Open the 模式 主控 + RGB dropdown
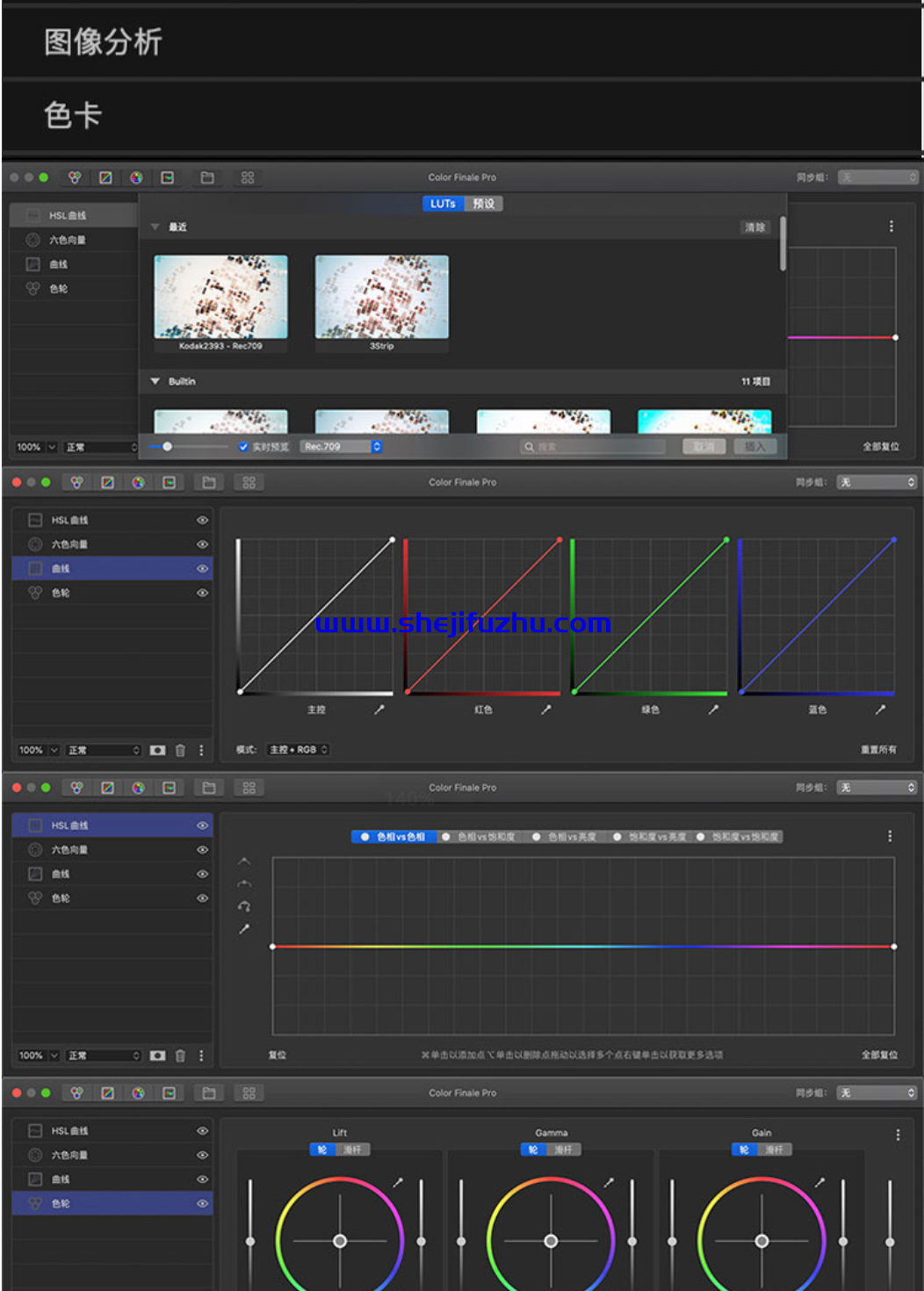 pyautogui.click(x=299, y=750)
